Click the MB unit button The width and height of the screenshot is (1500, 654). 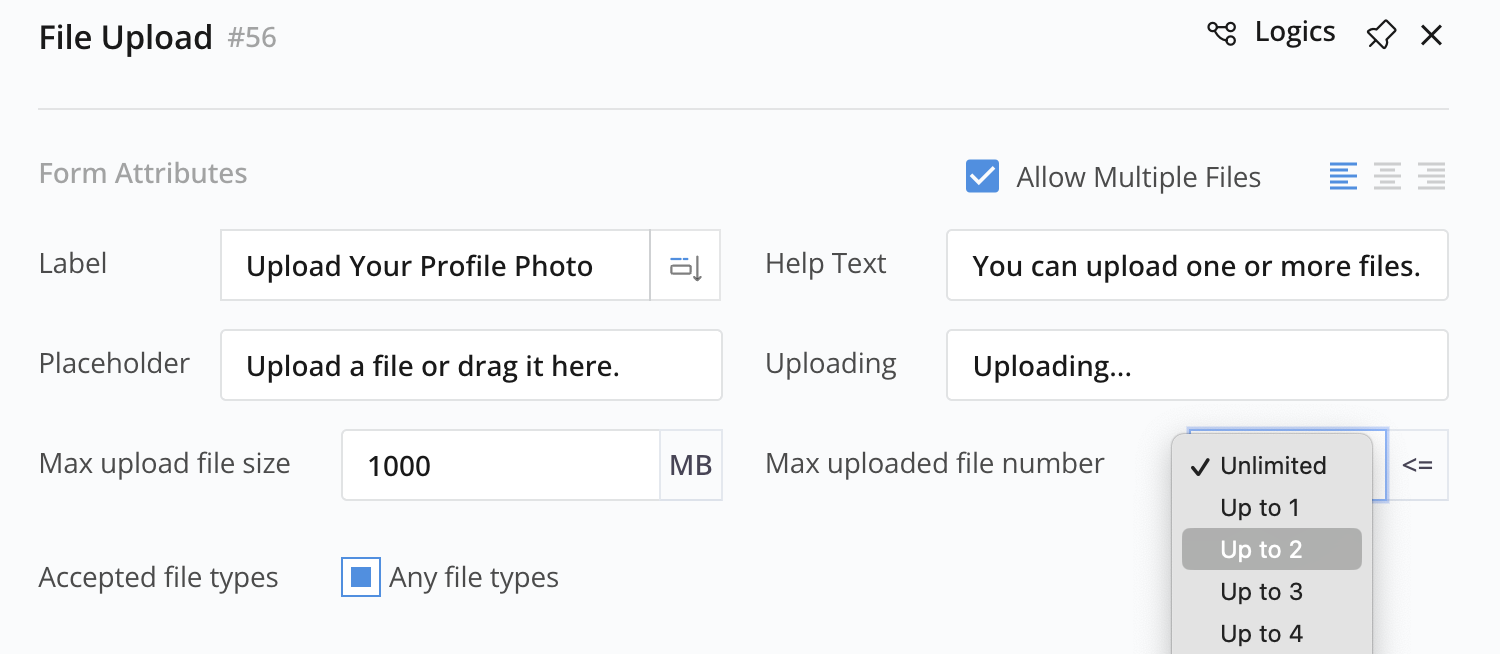(691, 466)
